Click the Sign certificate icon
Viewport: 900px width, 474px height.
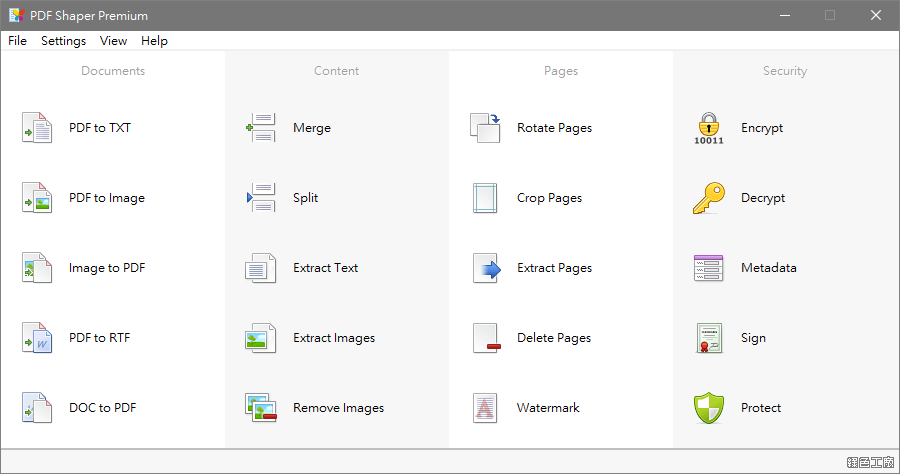click(x=709, y=337)
